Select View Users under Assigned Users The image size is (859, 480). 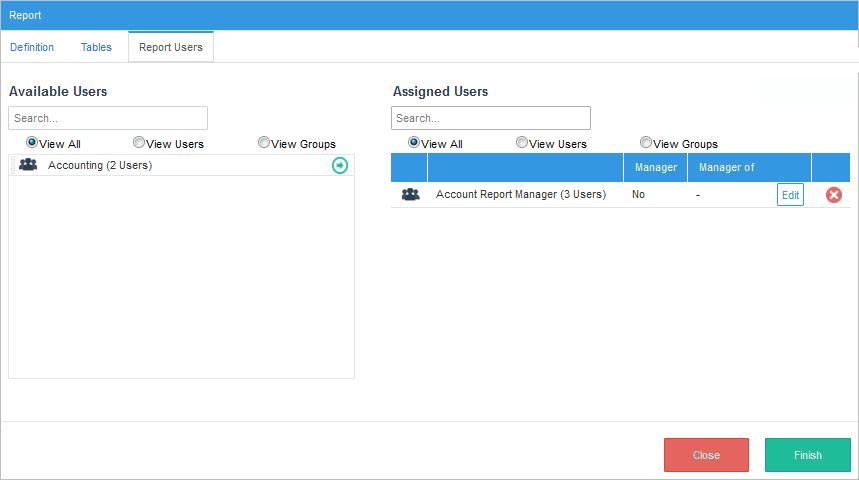[x=522, y=143]
